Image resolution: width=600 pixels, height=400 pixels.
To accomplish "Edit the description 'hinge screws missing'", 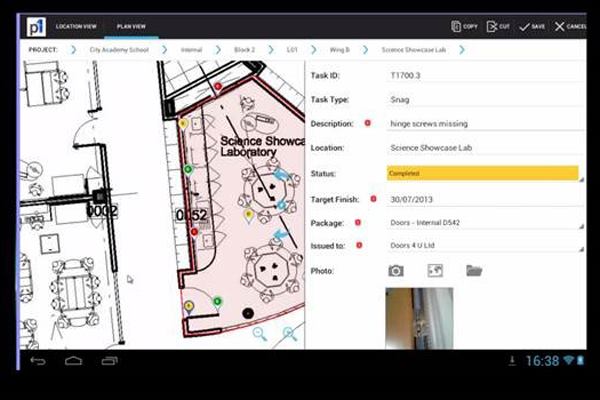I will click(x=485, y=124).
